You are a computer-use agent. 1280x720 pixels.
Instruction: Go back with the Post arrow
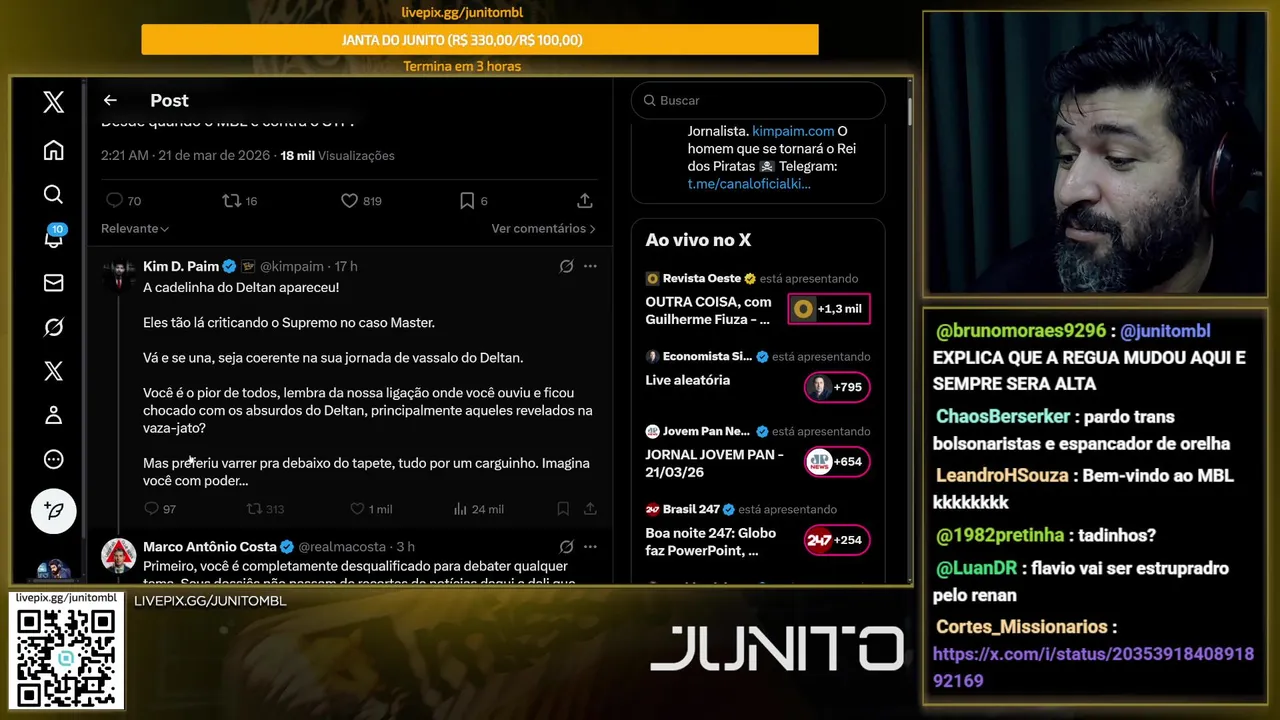tap(110, 100)
